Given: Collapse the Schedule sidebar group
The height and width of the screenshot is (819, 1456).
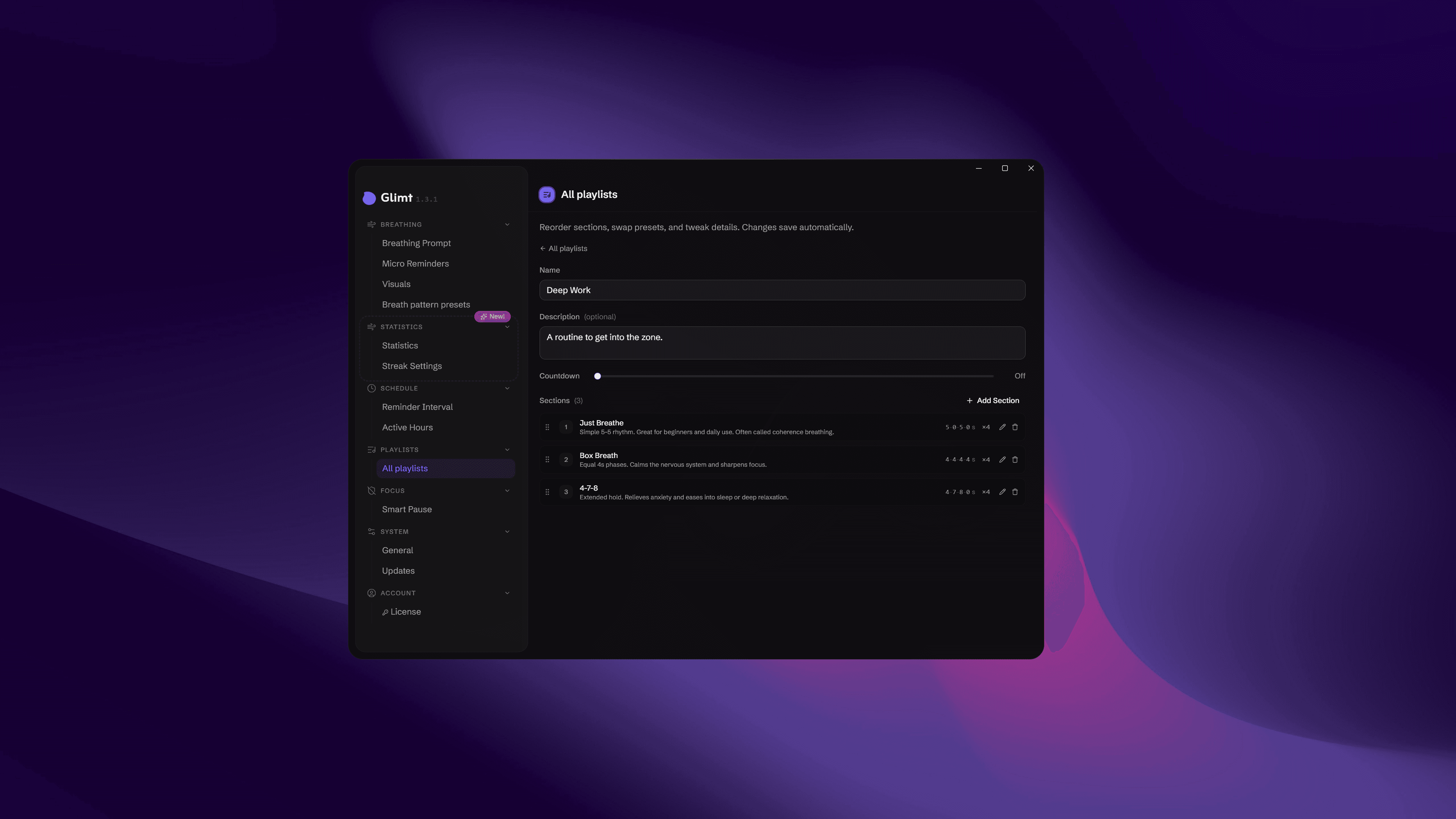Looking at the screenshot, I should (x=507, y=388).
